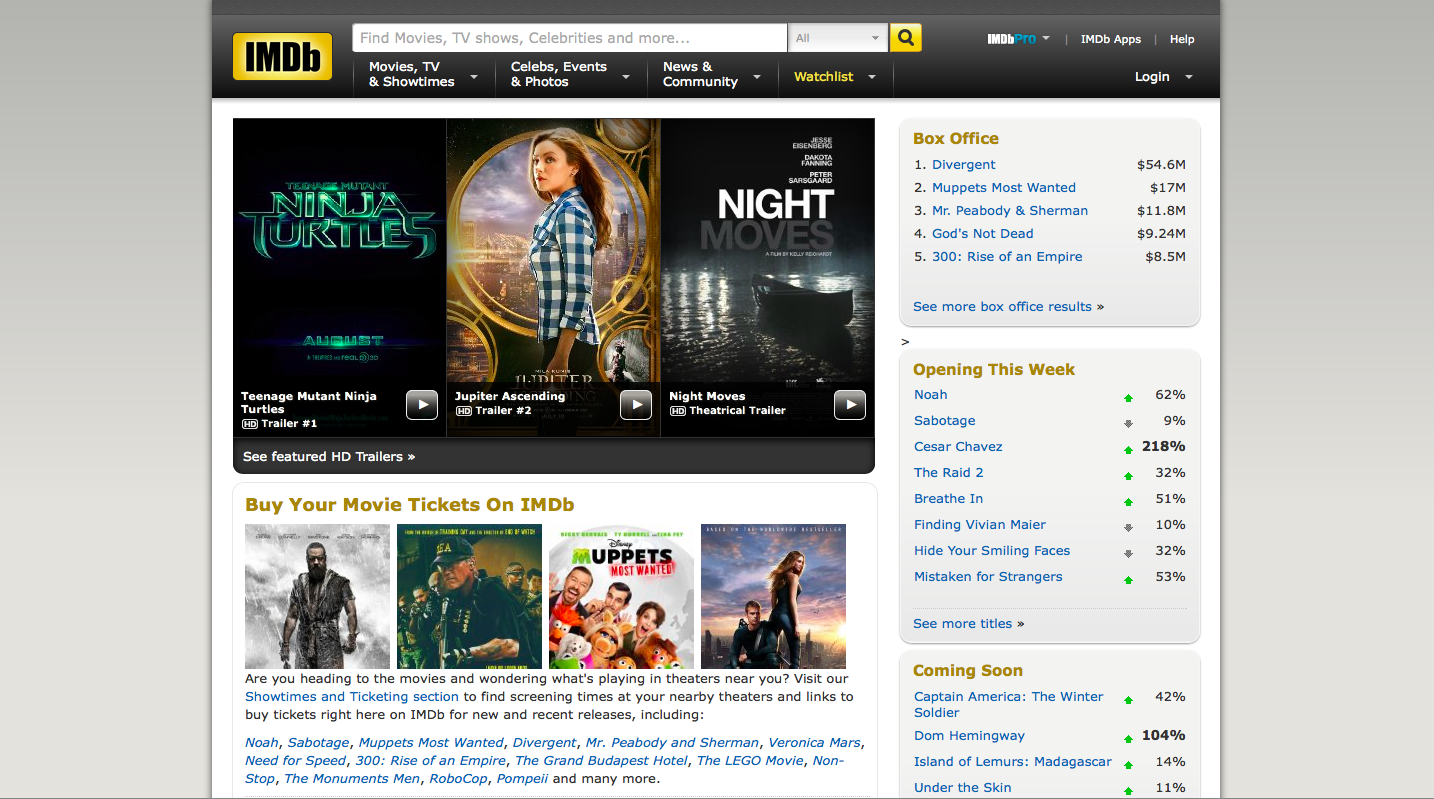Open the Finding Vivian Maier link
This screenshot has width=1434, height=799.
point(980,524)
